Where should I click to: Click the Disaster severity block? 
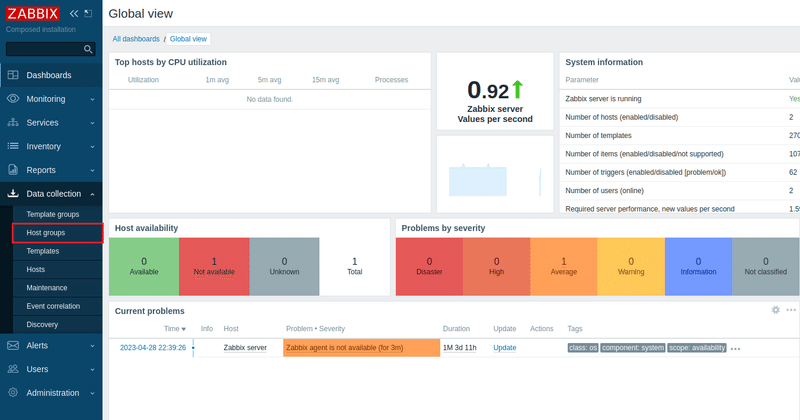coord(429,266)
